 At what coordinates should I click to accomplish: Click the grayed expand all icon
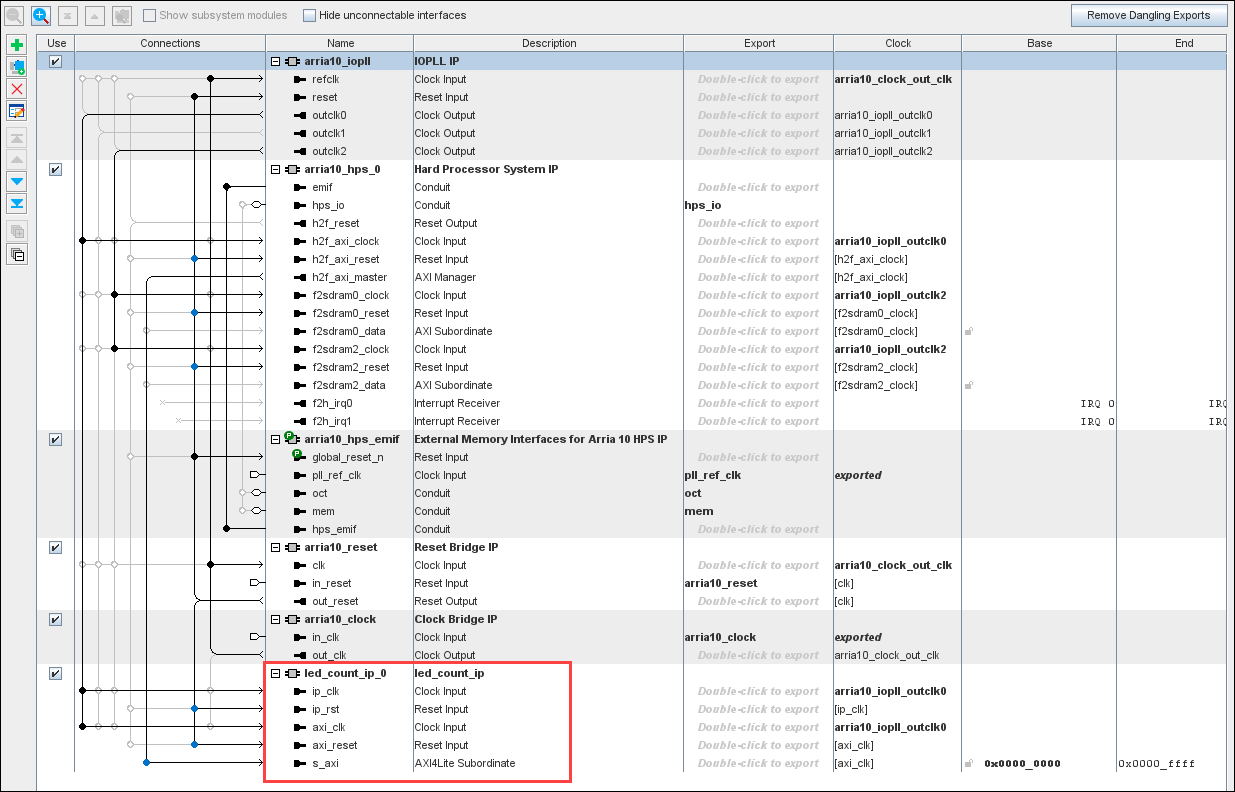[x=17, y=231]
